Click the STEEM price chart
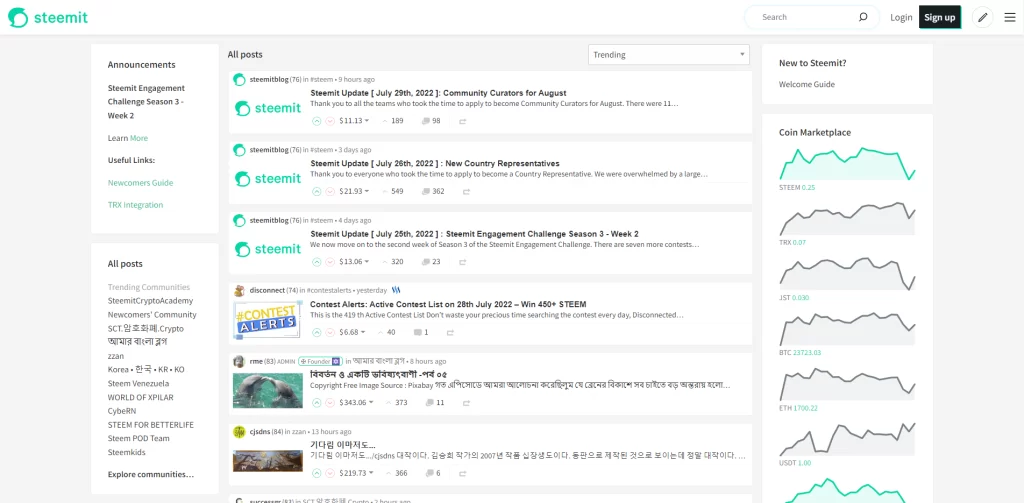1024x503 pixels. 847,164
